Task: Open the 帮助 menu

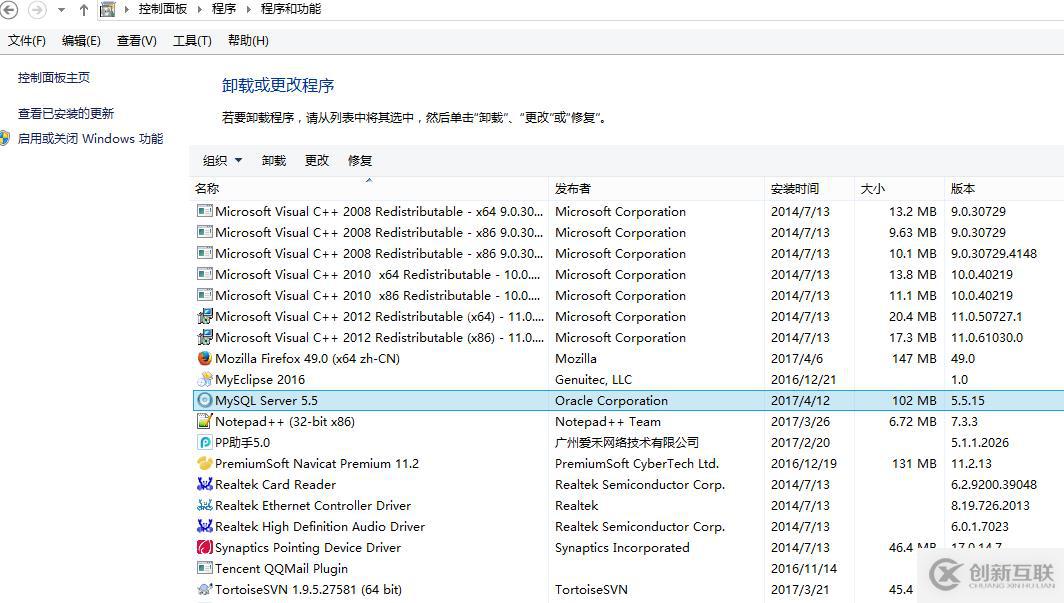Action: (x=247, y=40)
